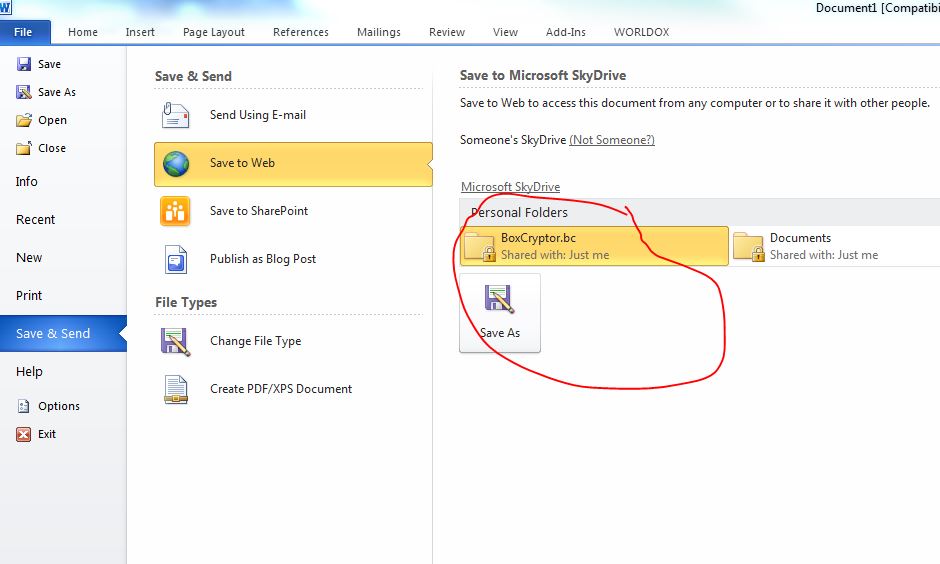Click the Save & Send section heading
The image size is (940, 564).
click(x=193, y=77)
